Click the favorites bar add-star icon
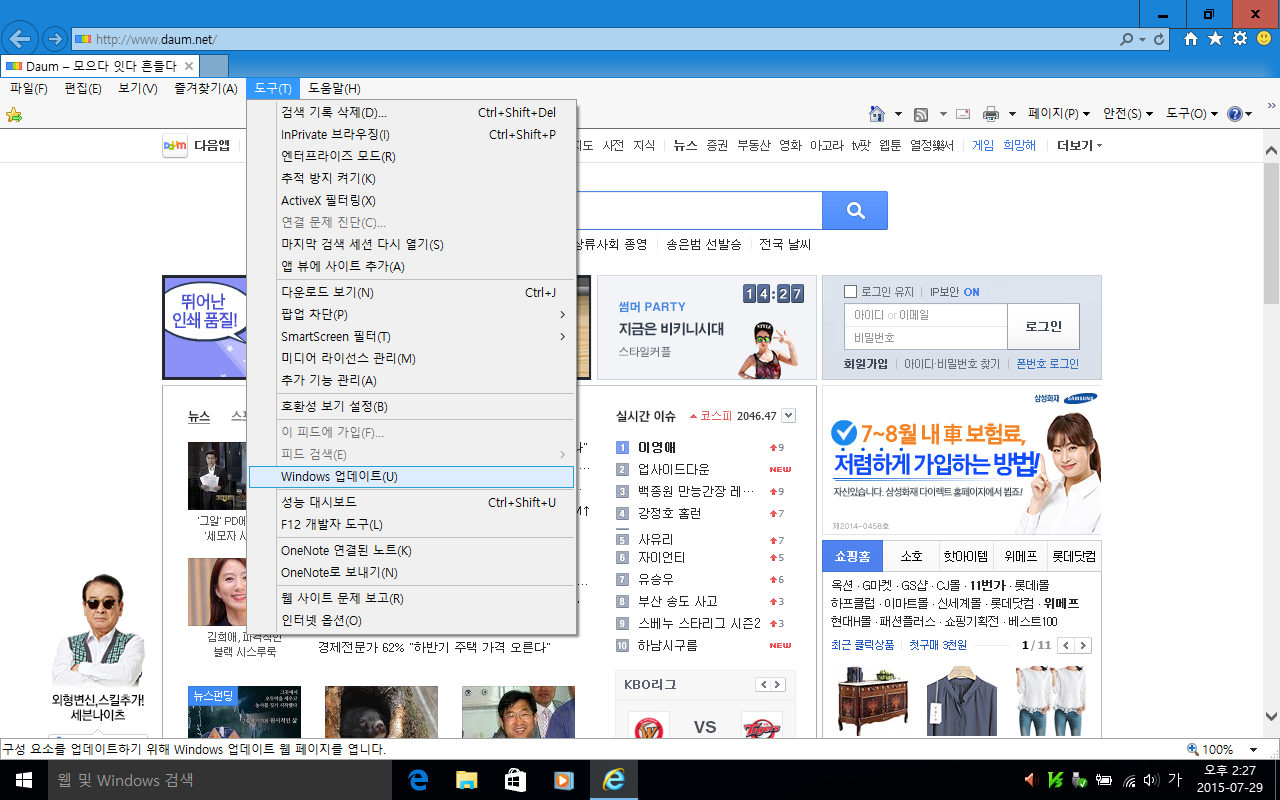The width and height of the screenshot is (1280, 800). click(x=14, y=114)
